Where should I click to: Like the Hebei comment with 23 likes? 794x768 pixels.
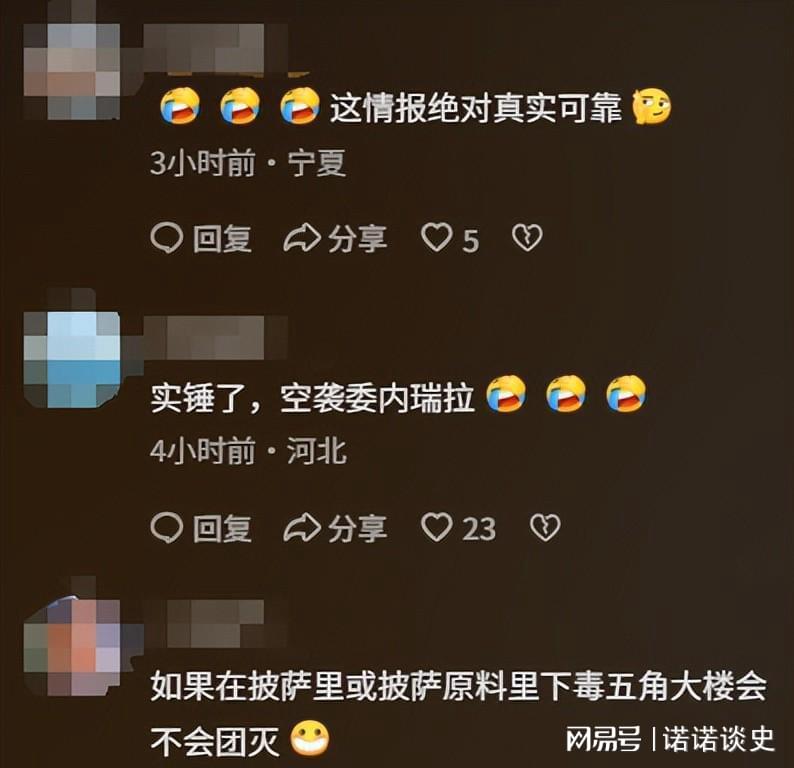tap(436, 527)
